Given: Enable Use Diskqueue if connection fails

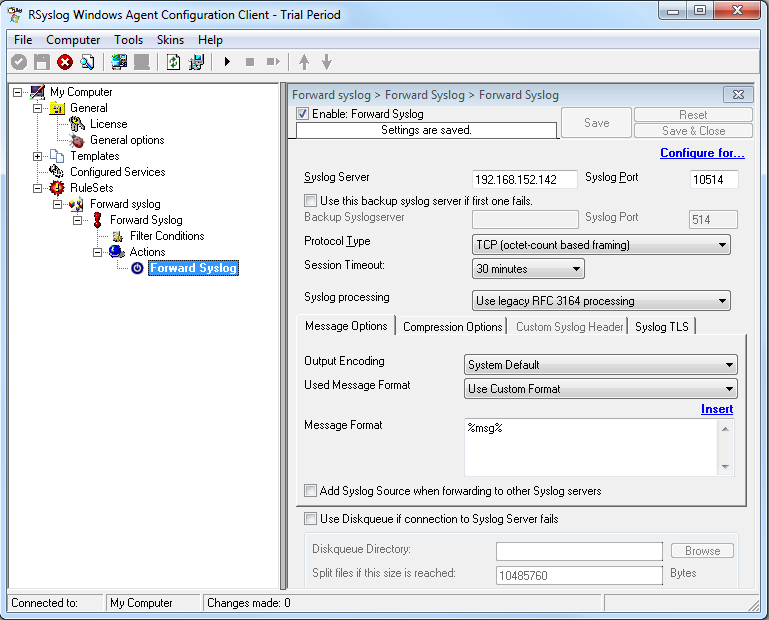Looking at the screenshot, I should pos(310,518).
